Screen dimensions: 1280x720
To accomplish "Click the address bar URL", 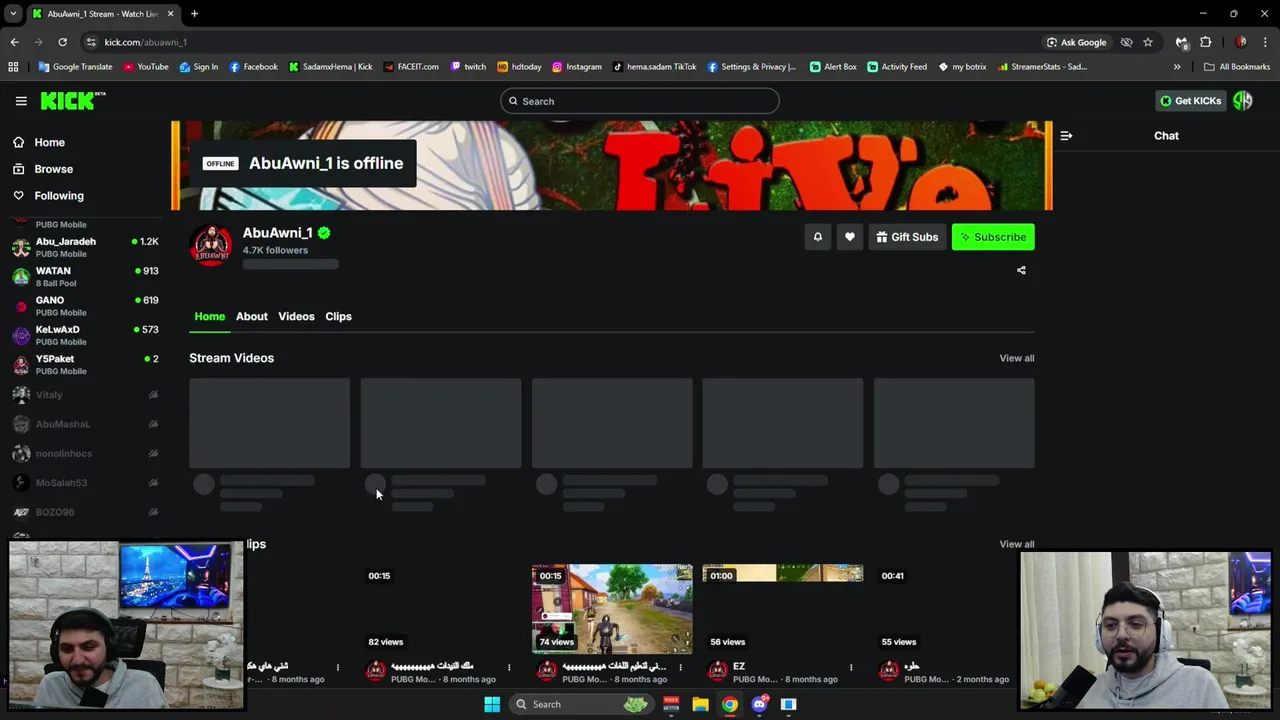I will coord(146,42).
